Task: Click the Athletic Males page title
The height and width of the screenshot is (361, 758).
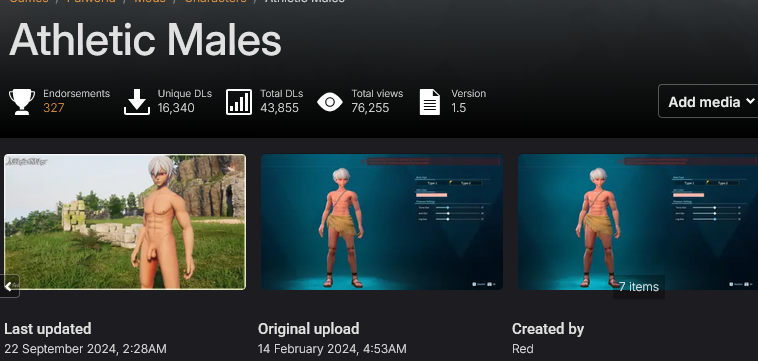Action: (x=145, y=40)
